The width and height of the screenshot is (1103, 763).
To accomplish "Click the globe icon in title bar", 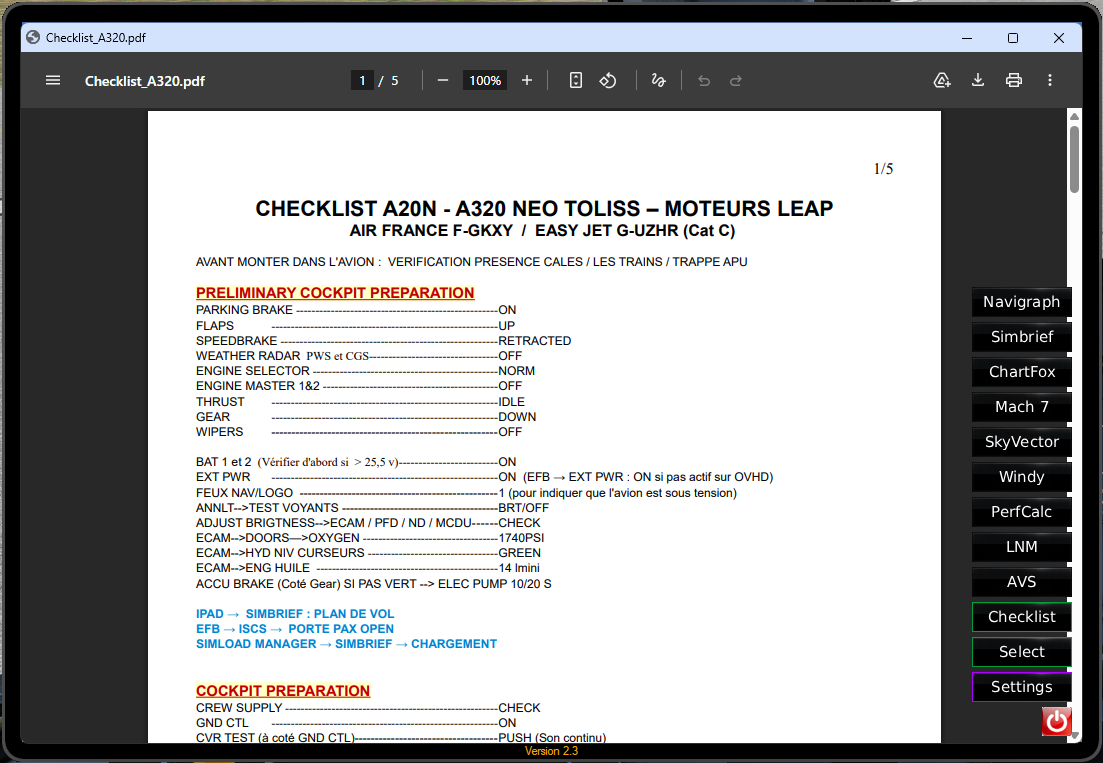I will click(33, 37).
